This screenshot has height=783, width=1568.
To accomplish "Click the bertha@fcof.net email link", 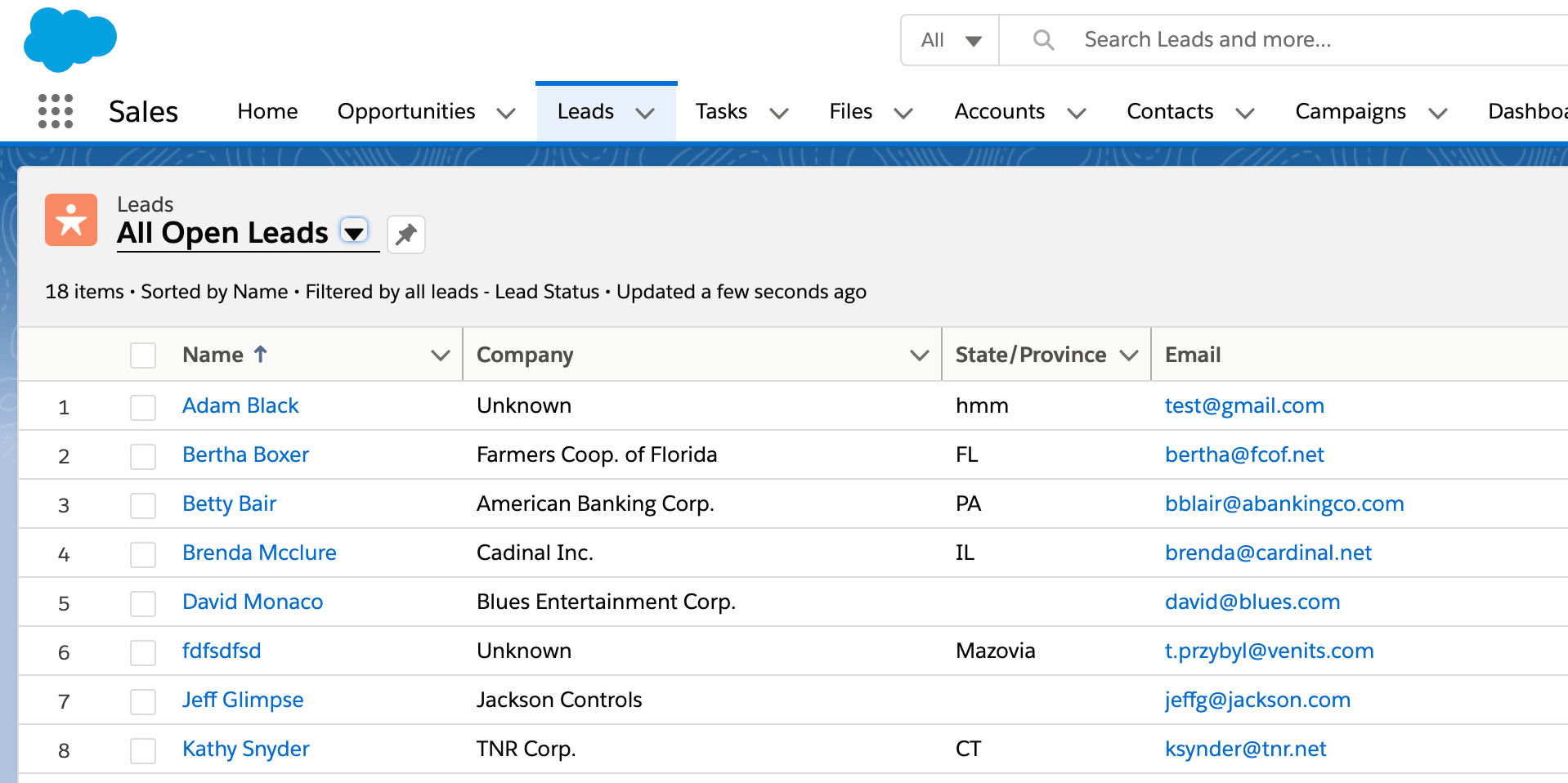I will (1244, 454).
